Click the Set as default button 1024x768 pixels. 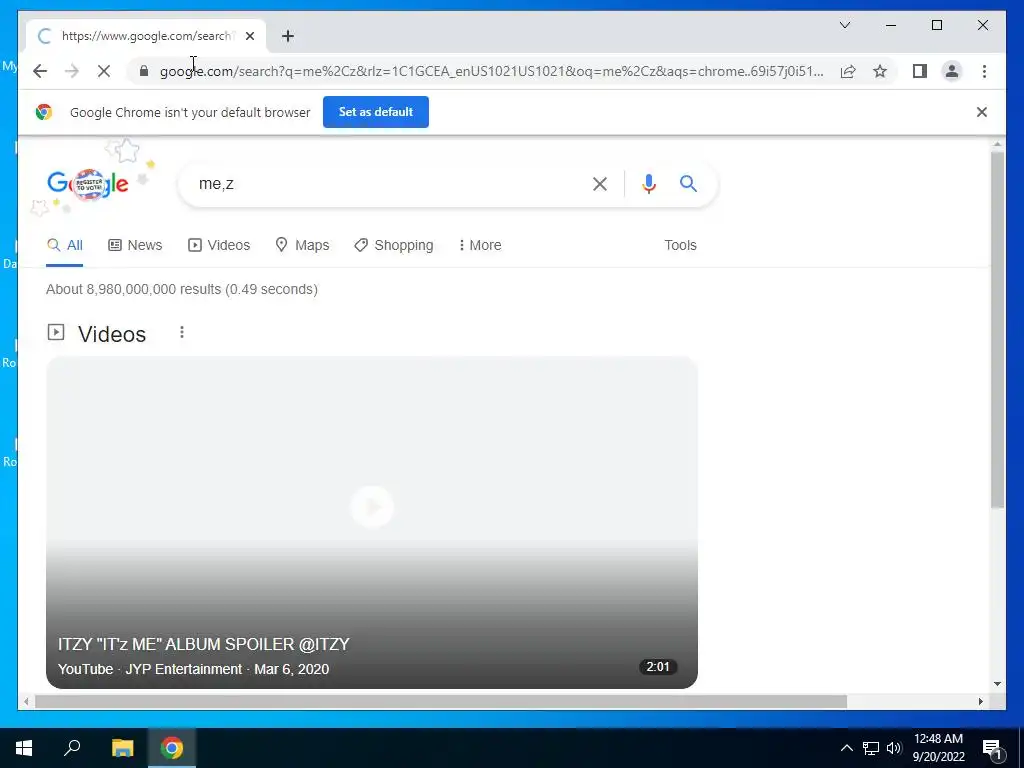[x=376, y=112]
